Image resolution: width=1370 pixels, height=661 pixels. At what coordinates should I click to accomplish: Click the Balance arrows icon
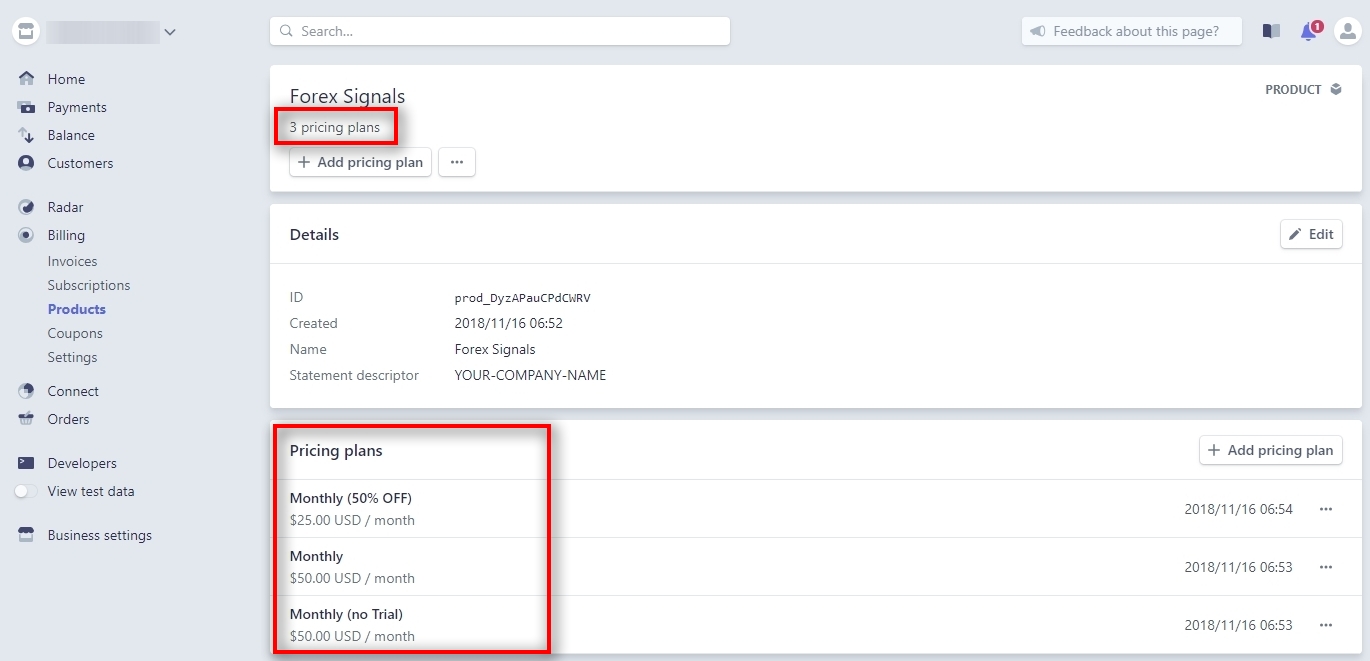pyautogui.click(x=27, y=135)
